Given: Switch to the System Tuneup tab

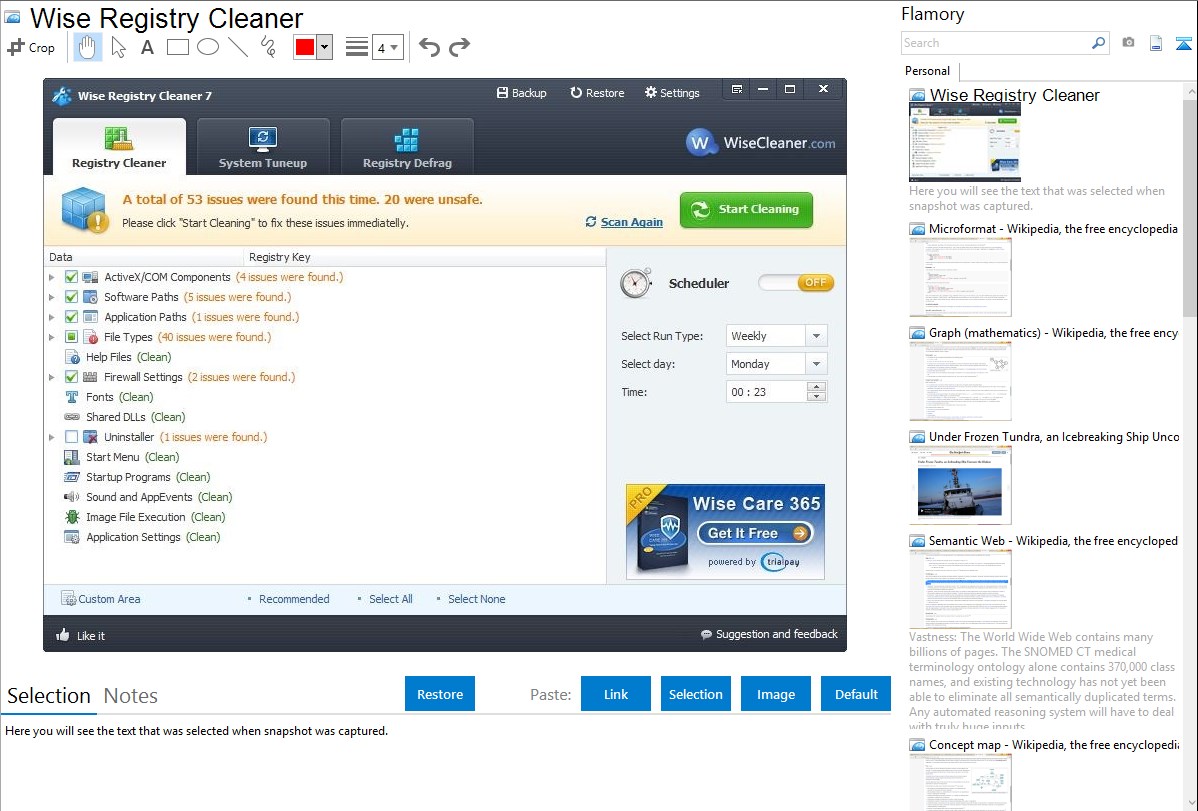Looking at the screenshot, I should (263, 147).
